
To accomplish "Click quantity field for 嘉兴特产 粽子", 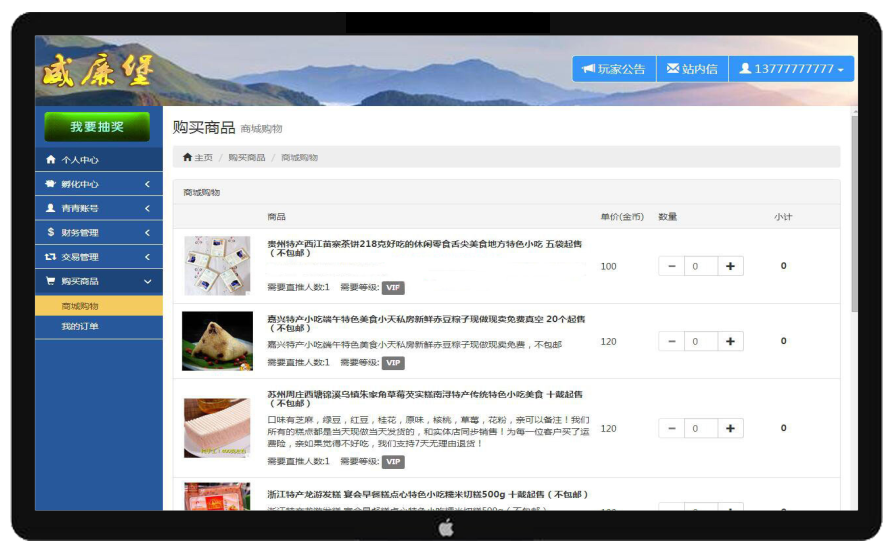I will pyautogui.click(x=701, y=341).
